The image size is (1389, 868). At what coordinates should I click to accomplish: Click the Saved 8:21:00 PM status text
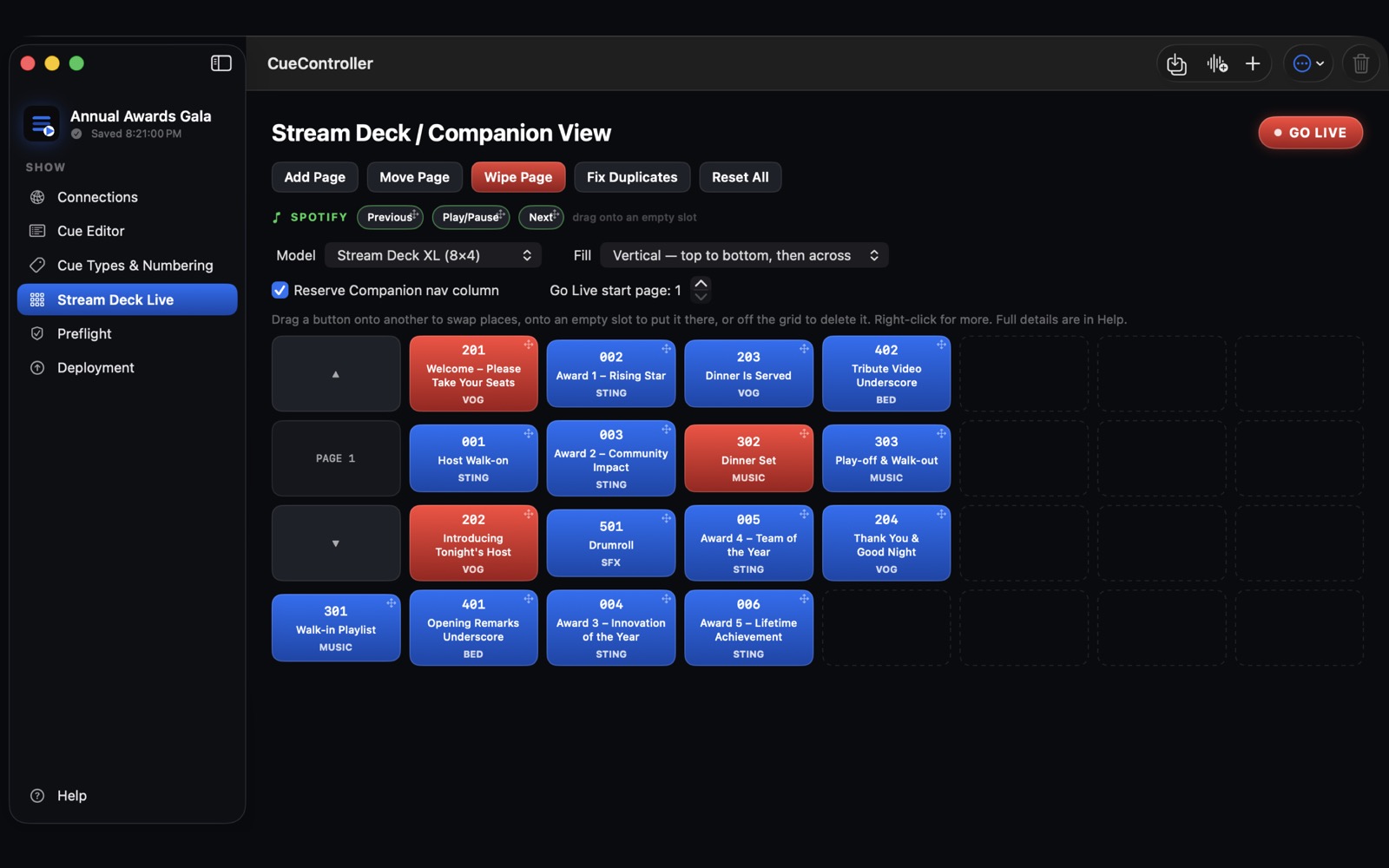(136, 134)
